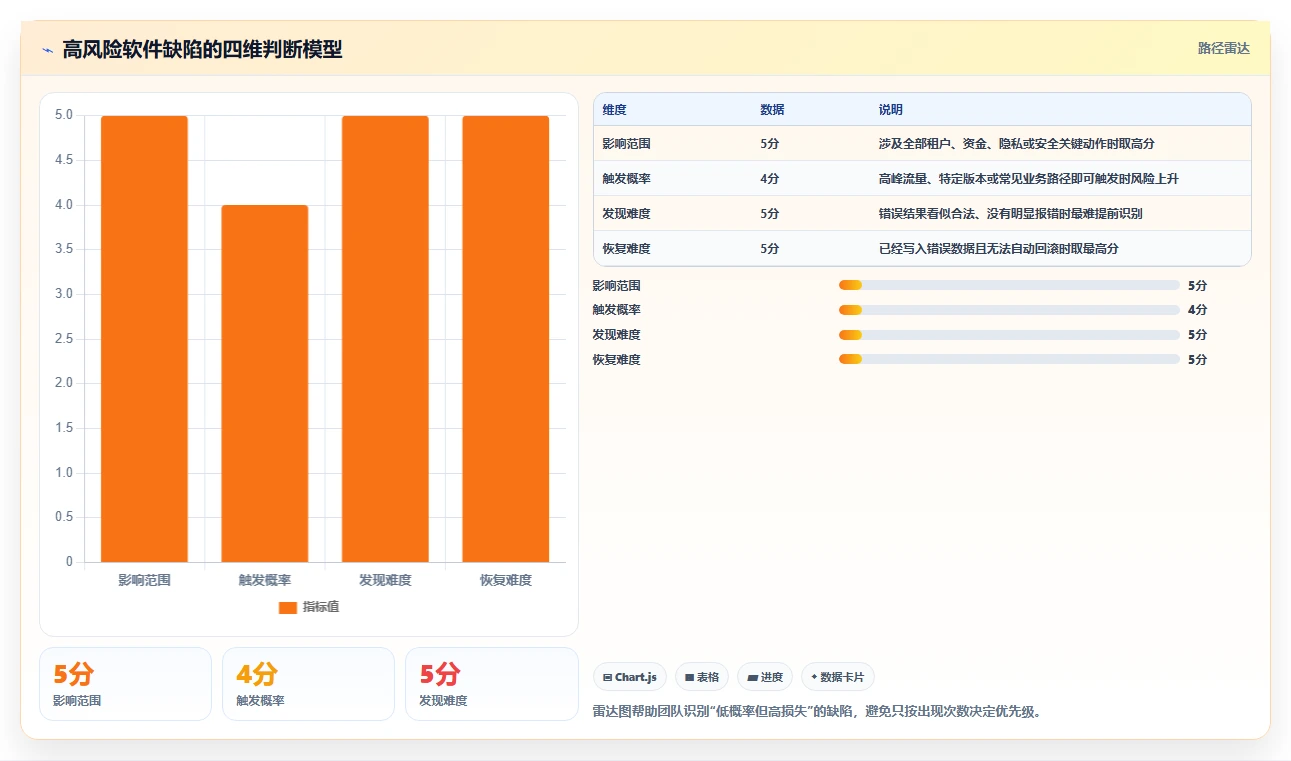The image size is (1291, 761).
Task: Click the 影响范围 x-axis label
Action: 144,580
